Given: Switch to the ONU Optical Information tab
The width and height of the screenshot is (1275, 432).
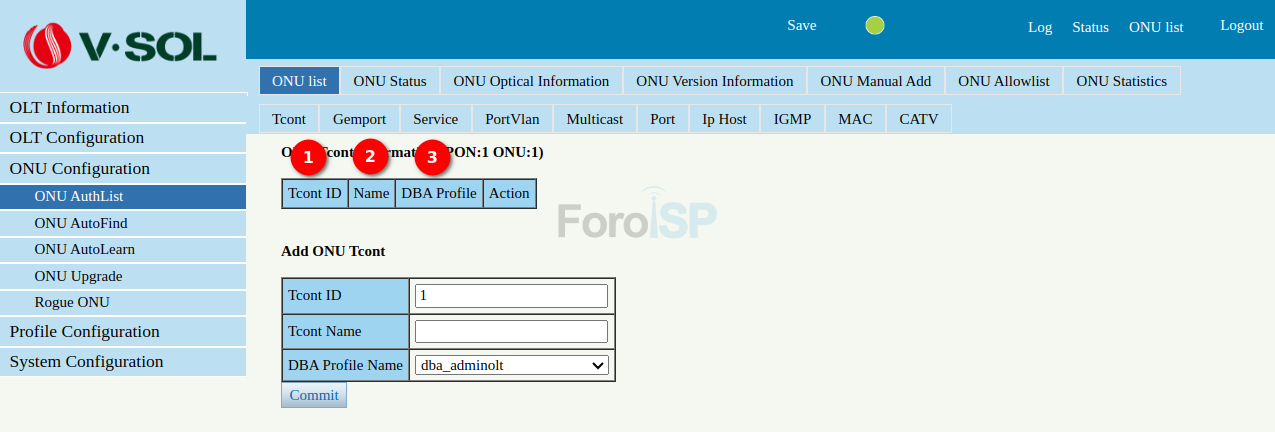Looking at the screenshot, I should (x=531, y=81).
